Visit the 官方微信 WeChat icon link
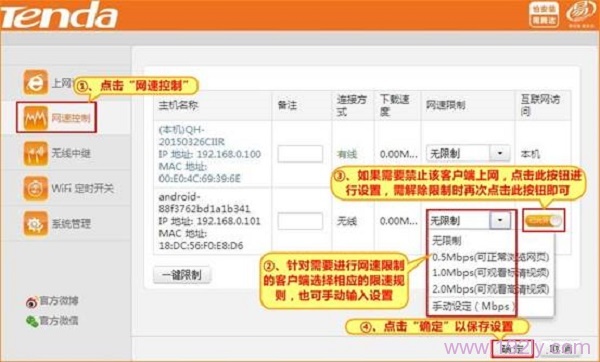Screen dimensions: 600x362 pos(32,321)
